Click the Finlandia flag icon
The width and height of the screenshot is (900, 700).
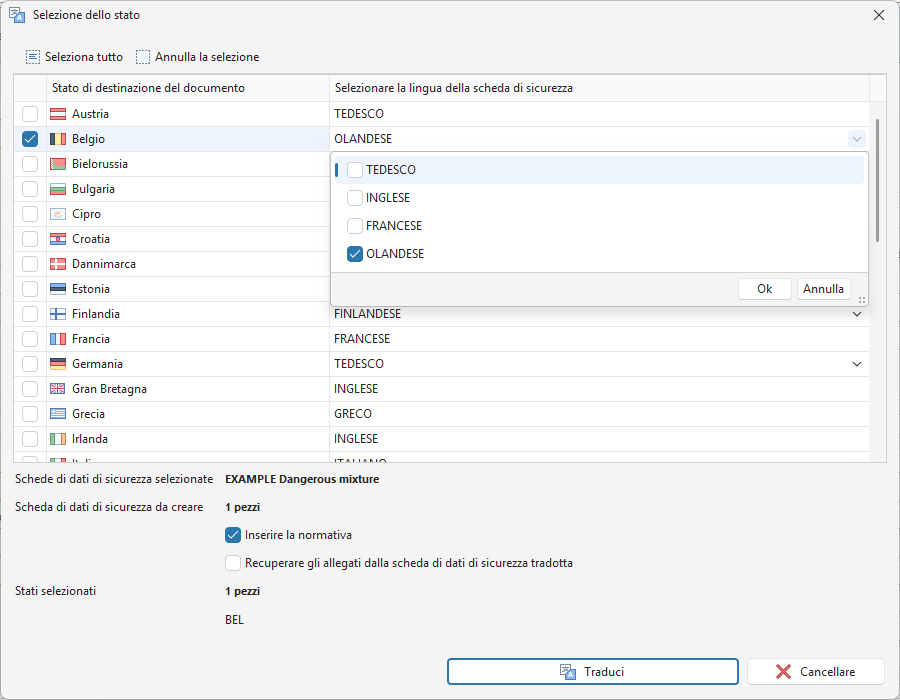point(58,314)
